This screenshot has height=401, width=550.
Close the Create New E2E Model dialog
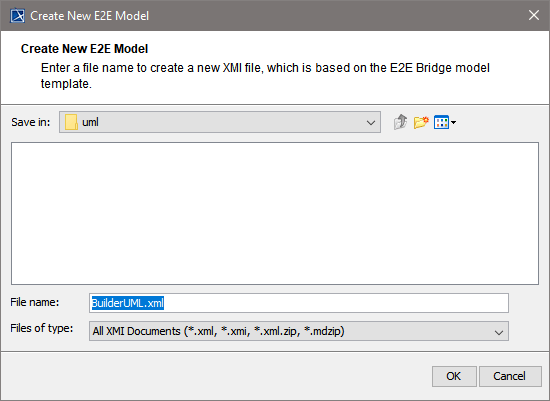point(534,15)
